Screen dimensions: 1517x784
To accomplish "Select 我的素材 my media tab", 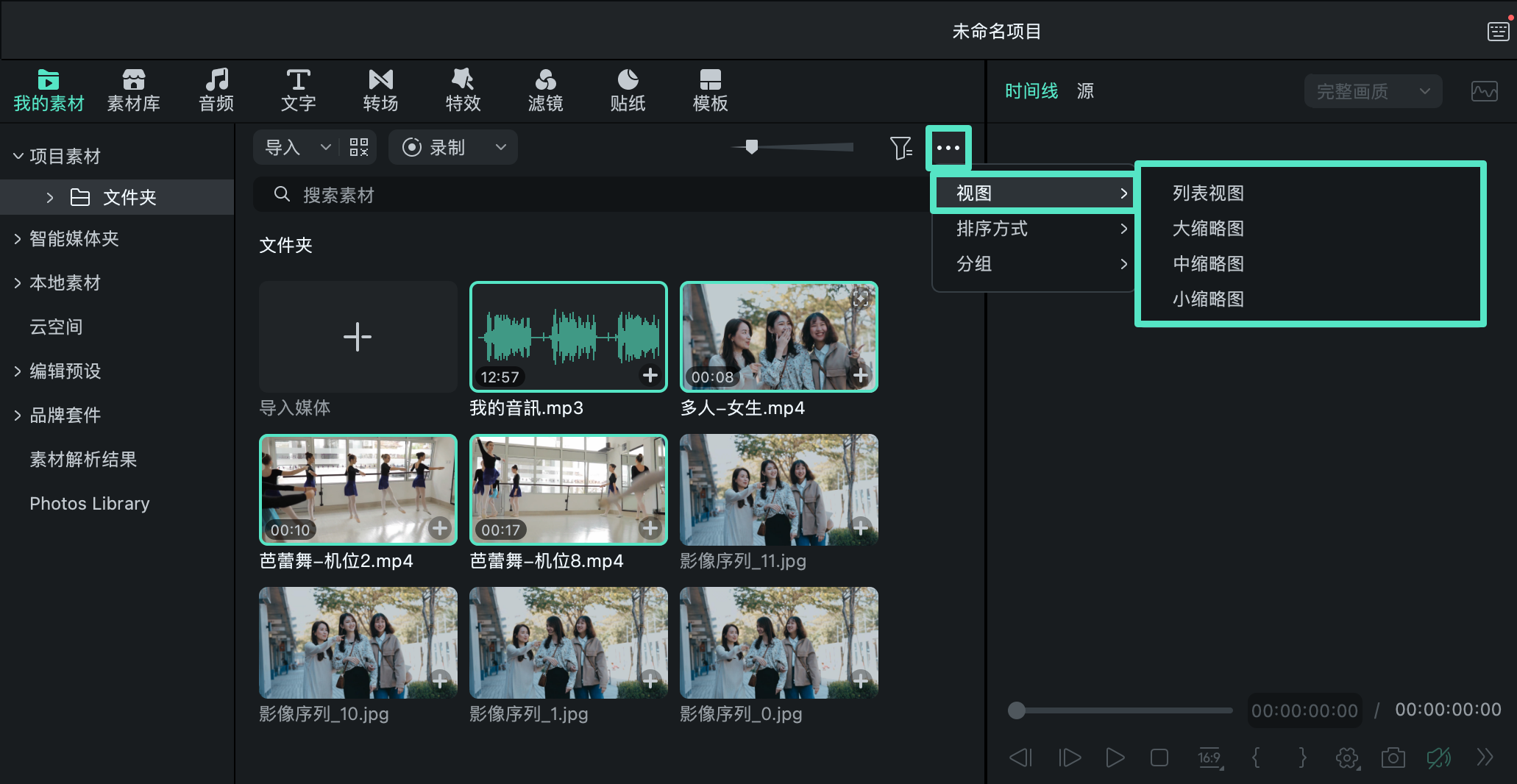I will point(49,90).
